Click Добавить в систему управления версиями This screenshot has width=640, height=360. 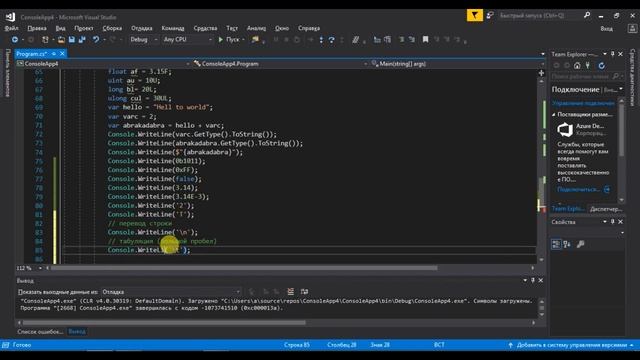(x=572, y=345)
